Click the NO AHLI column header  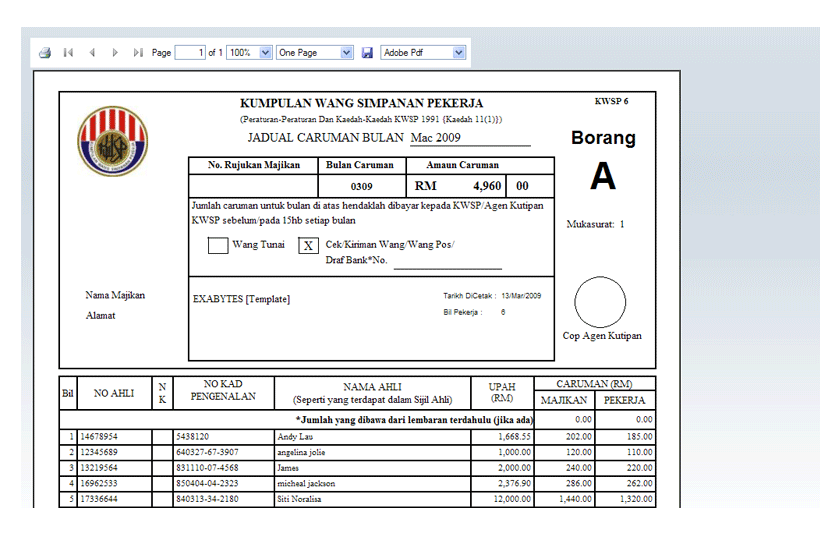click(x=114, y=393)
